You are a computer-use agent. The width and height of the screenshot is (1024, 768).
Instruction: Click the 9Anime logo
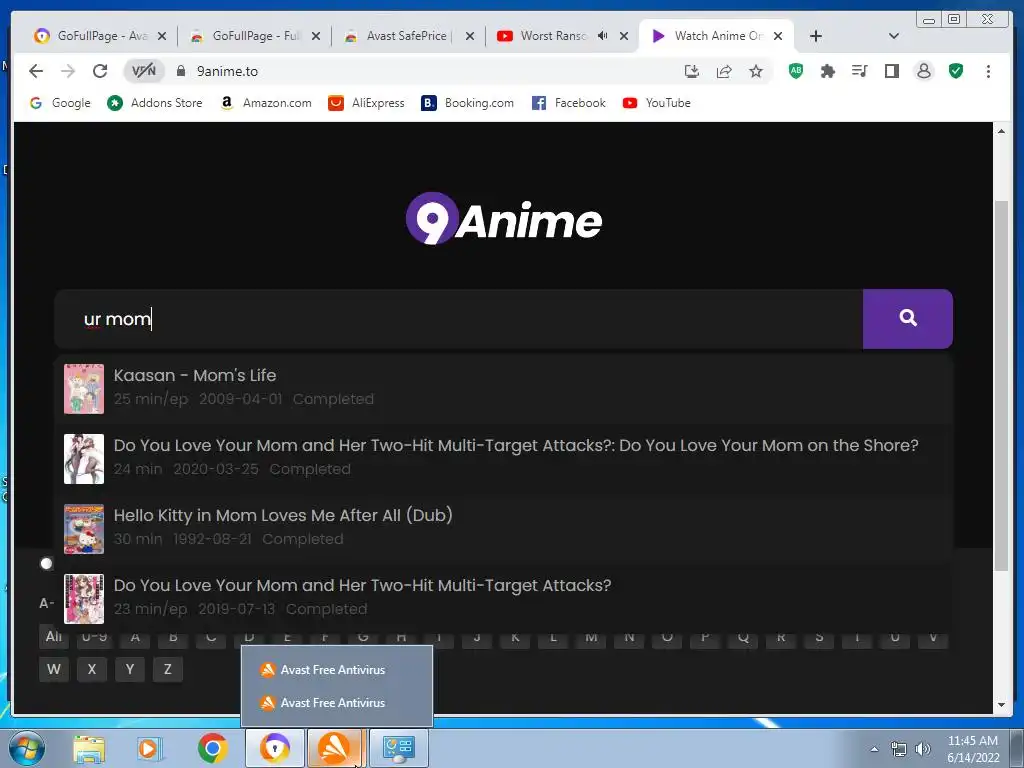coord(504,219)
